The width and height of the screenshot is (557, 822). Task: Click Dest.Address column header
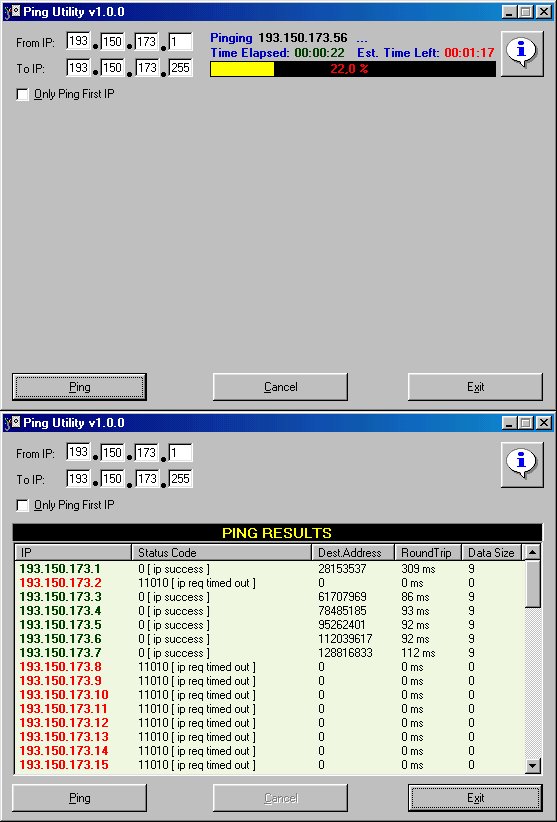(x=353, y=553)
